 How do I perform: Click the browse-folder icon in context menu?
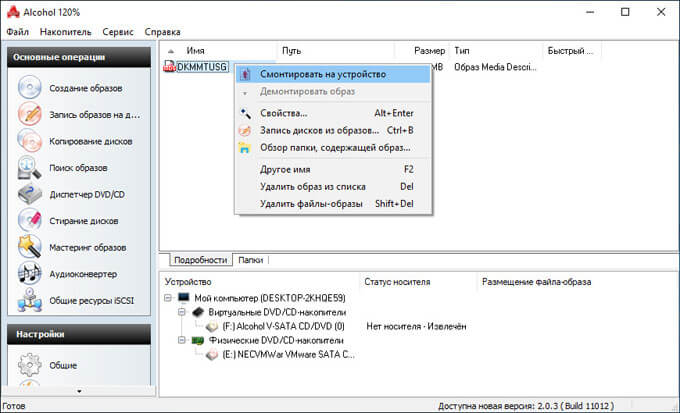pyautogui.click(x=245, y=148)
